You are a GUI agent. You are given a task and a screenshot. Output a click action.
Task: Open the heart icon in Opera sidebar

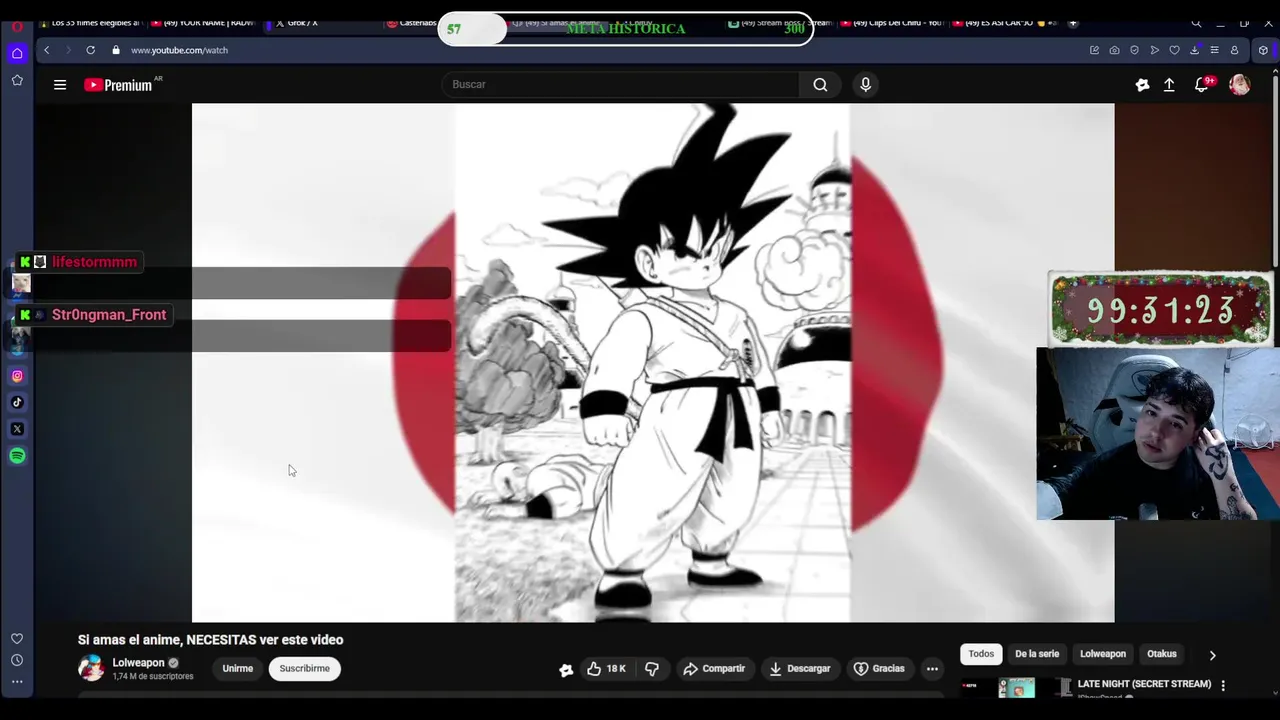click(x=17, y=638)
